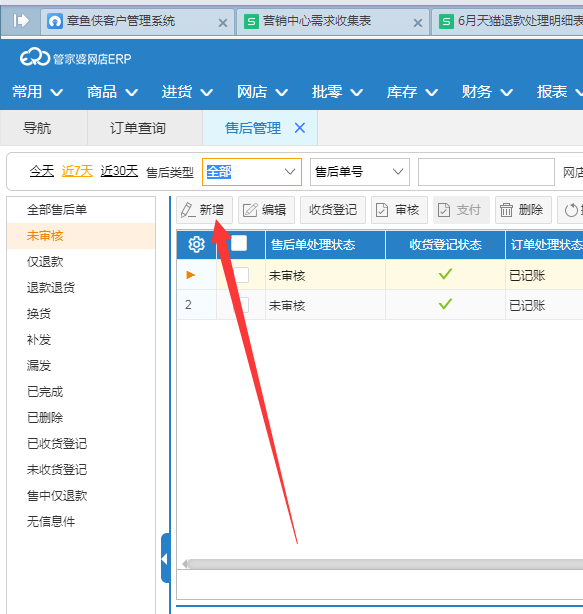Tick the select-all checkbox in table header
Image resolution: width=583 pixels, height=614 pixels.
tap(239, 243)
